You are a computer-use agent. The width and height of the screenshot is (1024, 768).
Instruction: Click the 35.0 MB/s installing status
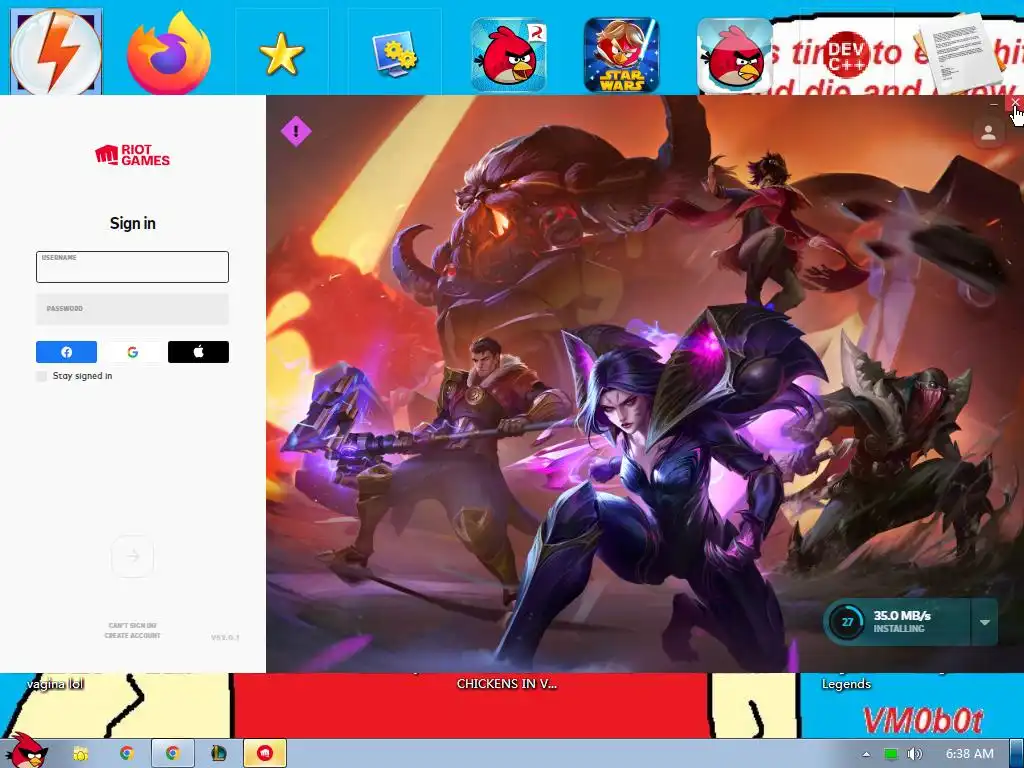pyautogui.click(x=902, y=622)
